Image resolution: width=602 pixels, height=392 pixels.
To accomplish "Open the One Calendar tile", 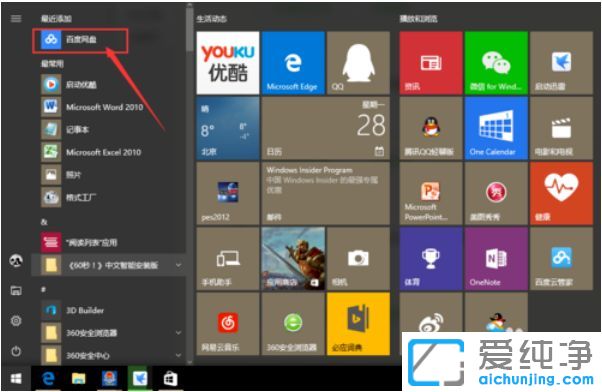I will [x=496, y=128].
